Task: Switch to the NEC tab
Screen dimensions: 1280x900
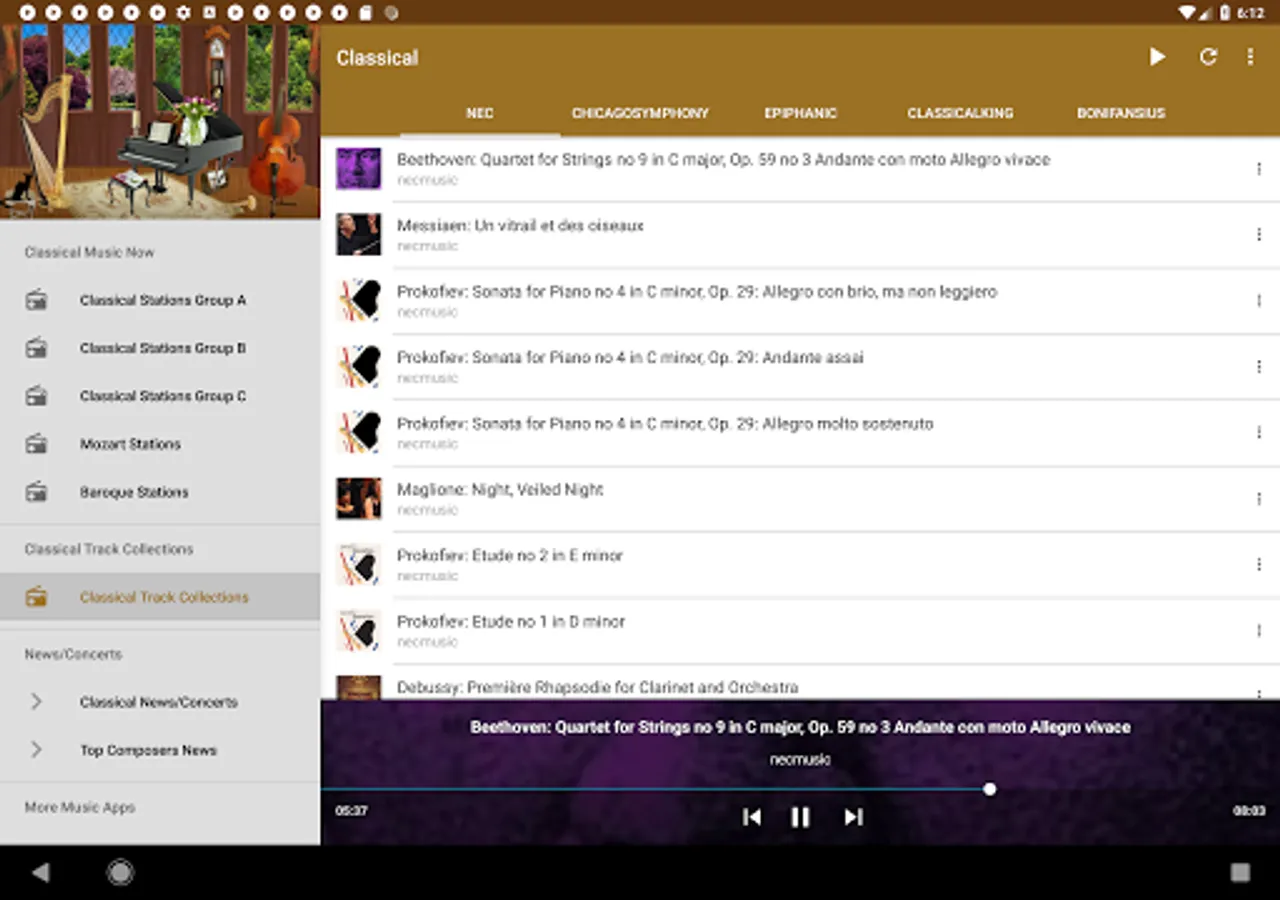Action: (x=480, y=113)
